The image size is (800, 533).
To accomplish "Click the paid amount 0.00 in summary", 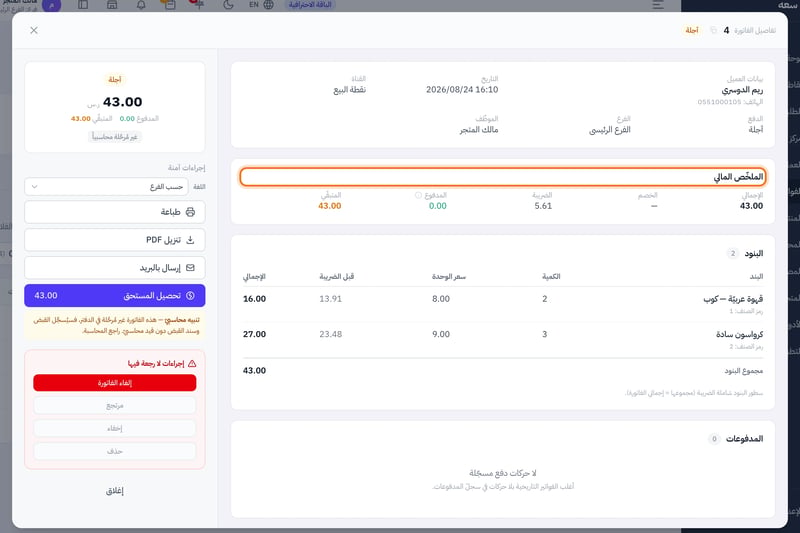I will 438,206.
